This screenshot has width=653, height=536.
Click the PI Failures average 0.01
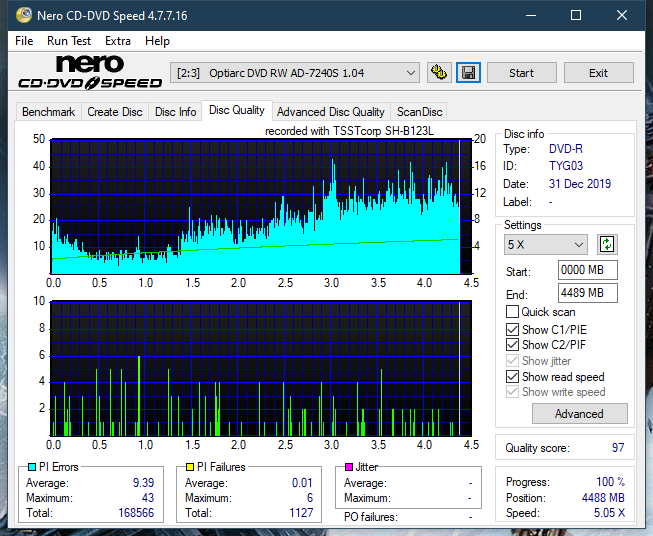coord(302,483)
